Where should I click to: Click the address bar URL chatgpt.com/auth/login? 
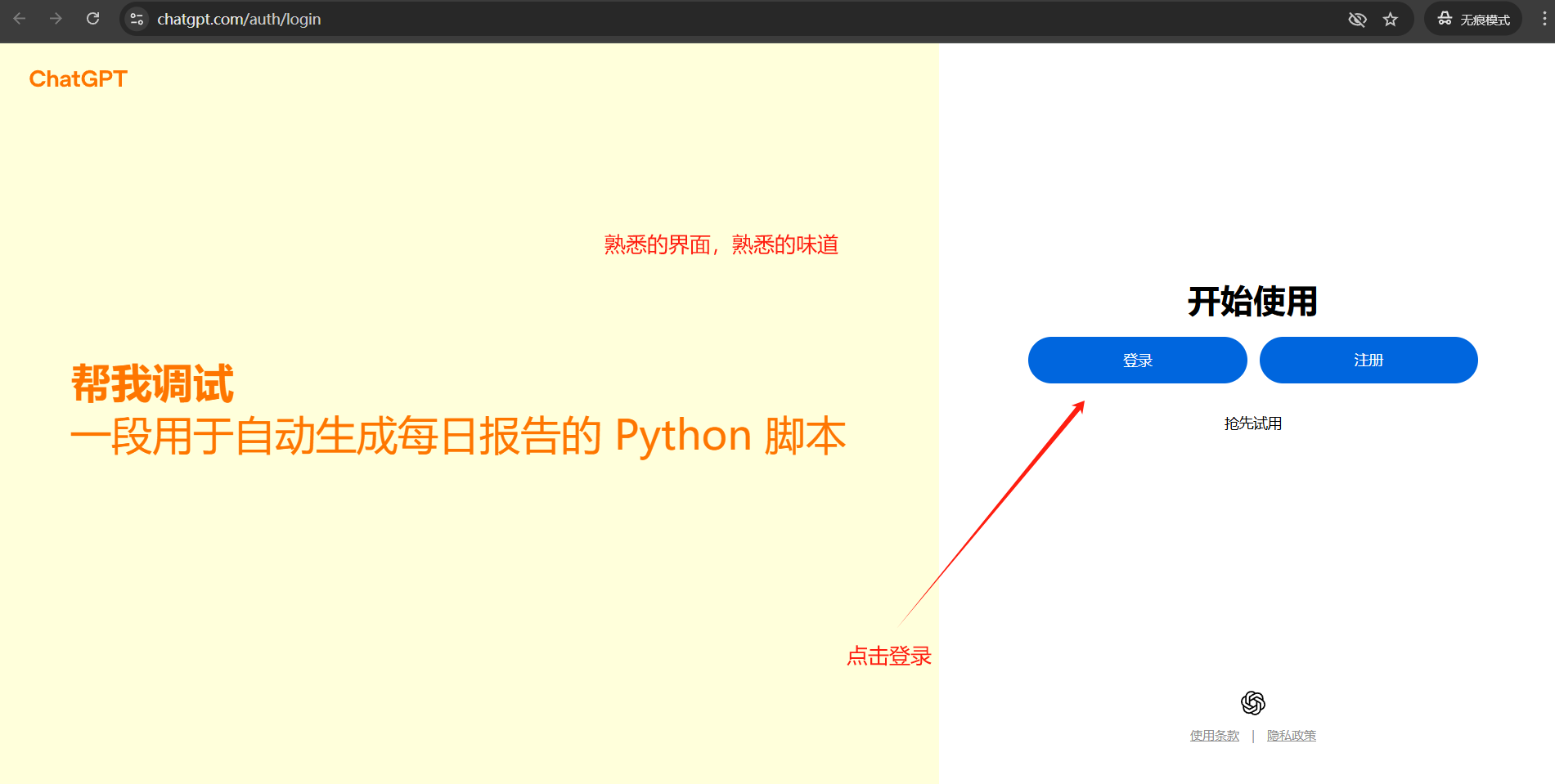[x=239, y=19]
